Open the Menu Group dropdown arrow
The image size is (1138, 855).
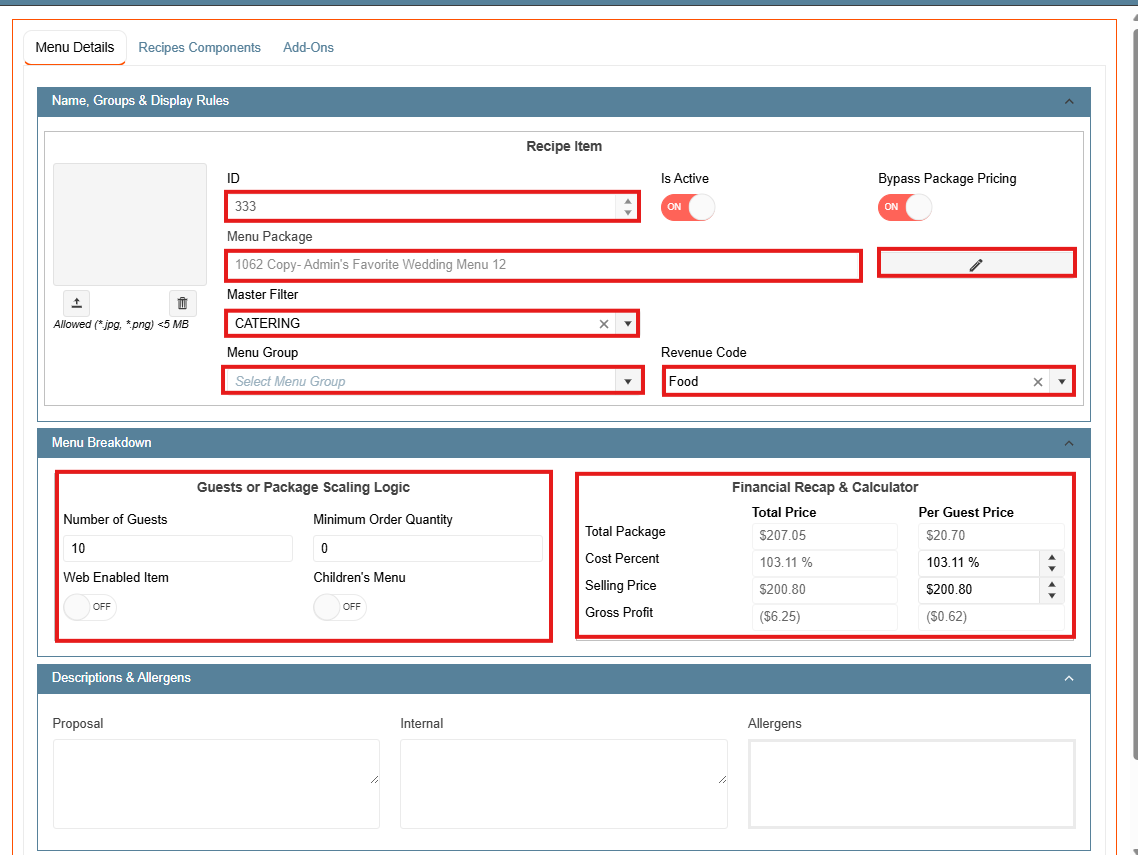point(628,382)
